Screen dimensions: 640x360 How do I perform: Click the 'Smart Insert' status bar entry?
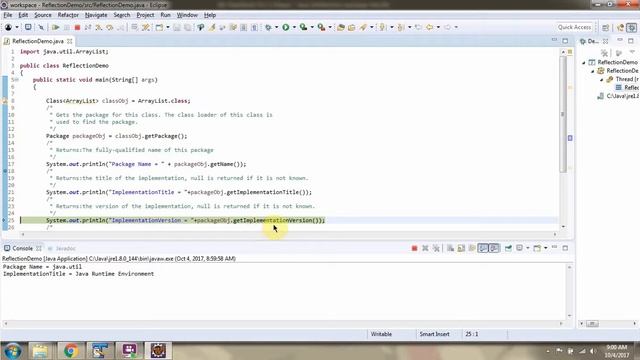pyautogui.click(x=434, y=334)
